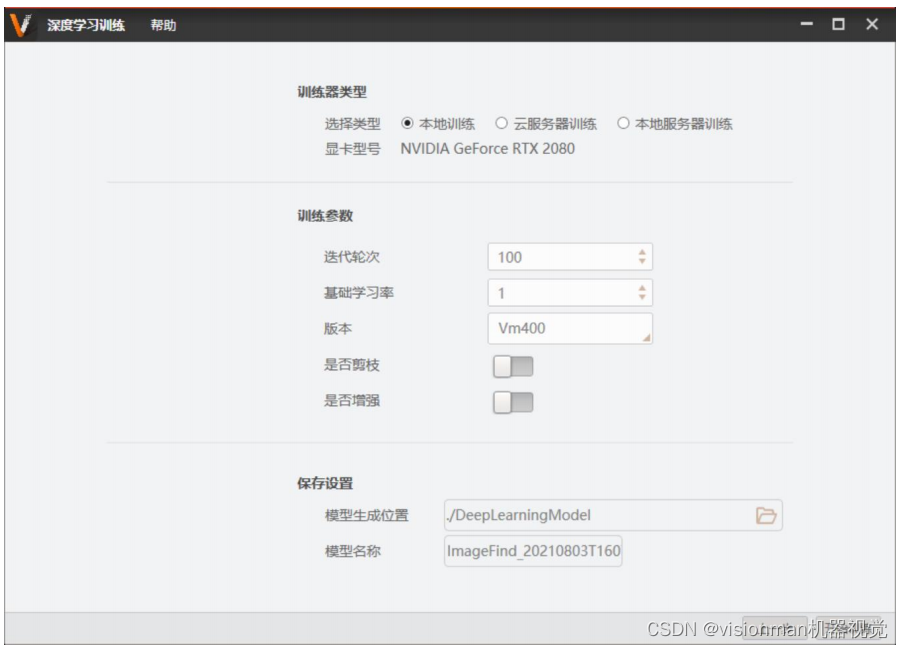903x648 pixels.
Task: Pick the 本地服务器训练 radio button
Action: (x=623, y=124)
